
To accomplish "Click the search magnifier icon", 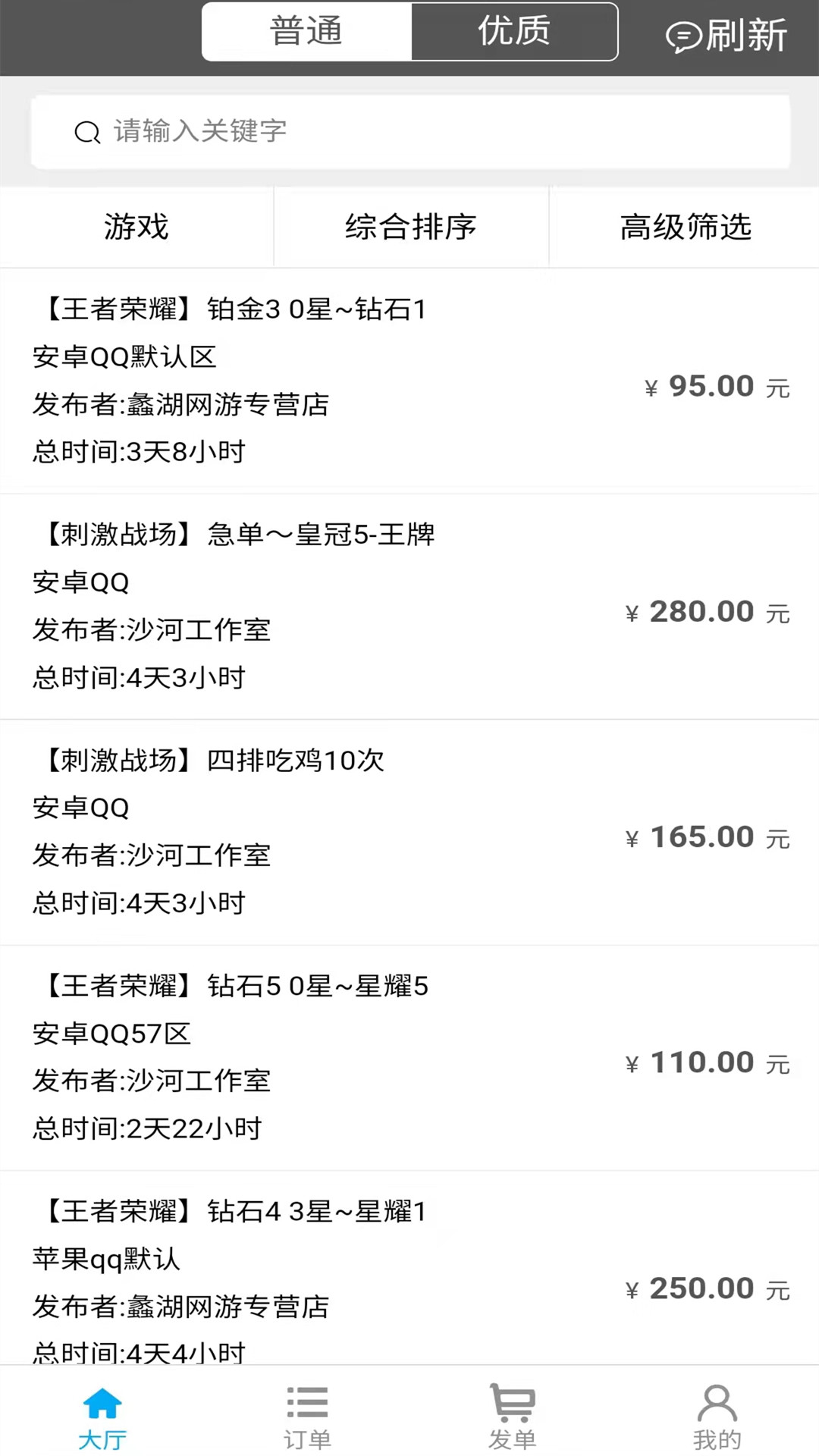I will pyautogui.click(x=87, y=133).
